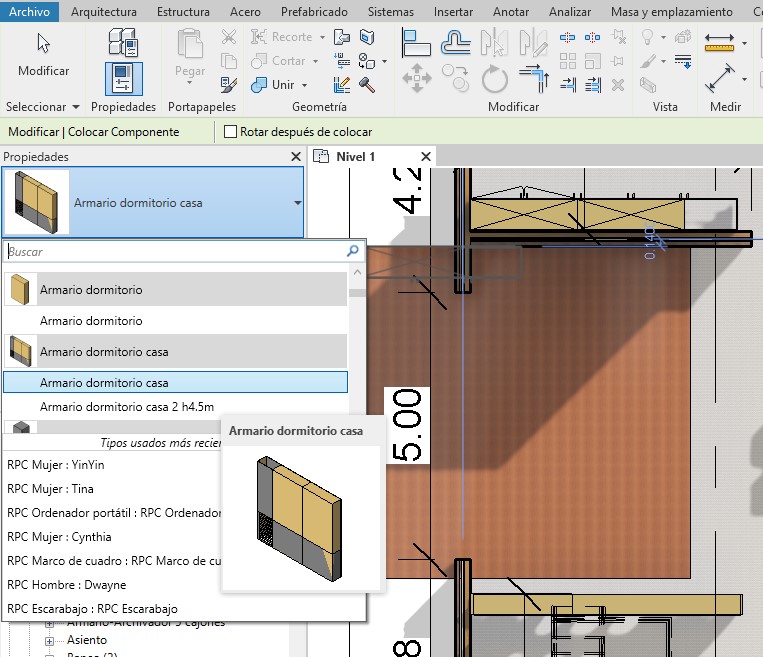763x657 pixels.
Task: Select recent type RPC Hombre : Dwayne
Action: (66, 584)
